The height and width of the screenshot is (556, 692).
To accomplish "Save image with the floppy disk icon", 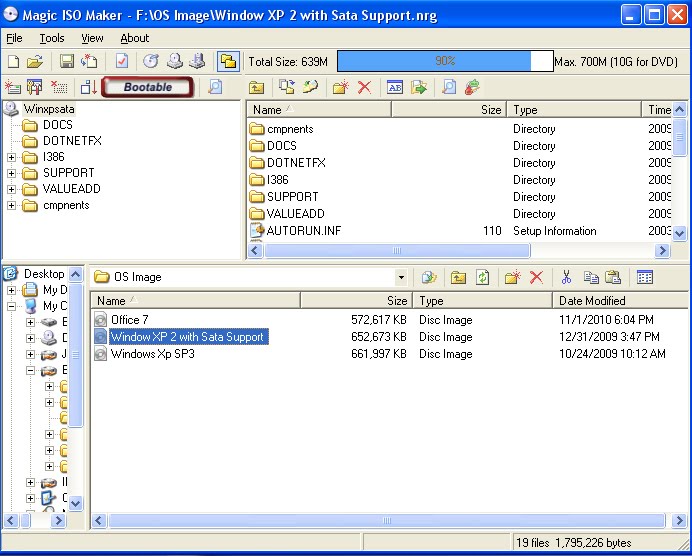I will [67, 61].
